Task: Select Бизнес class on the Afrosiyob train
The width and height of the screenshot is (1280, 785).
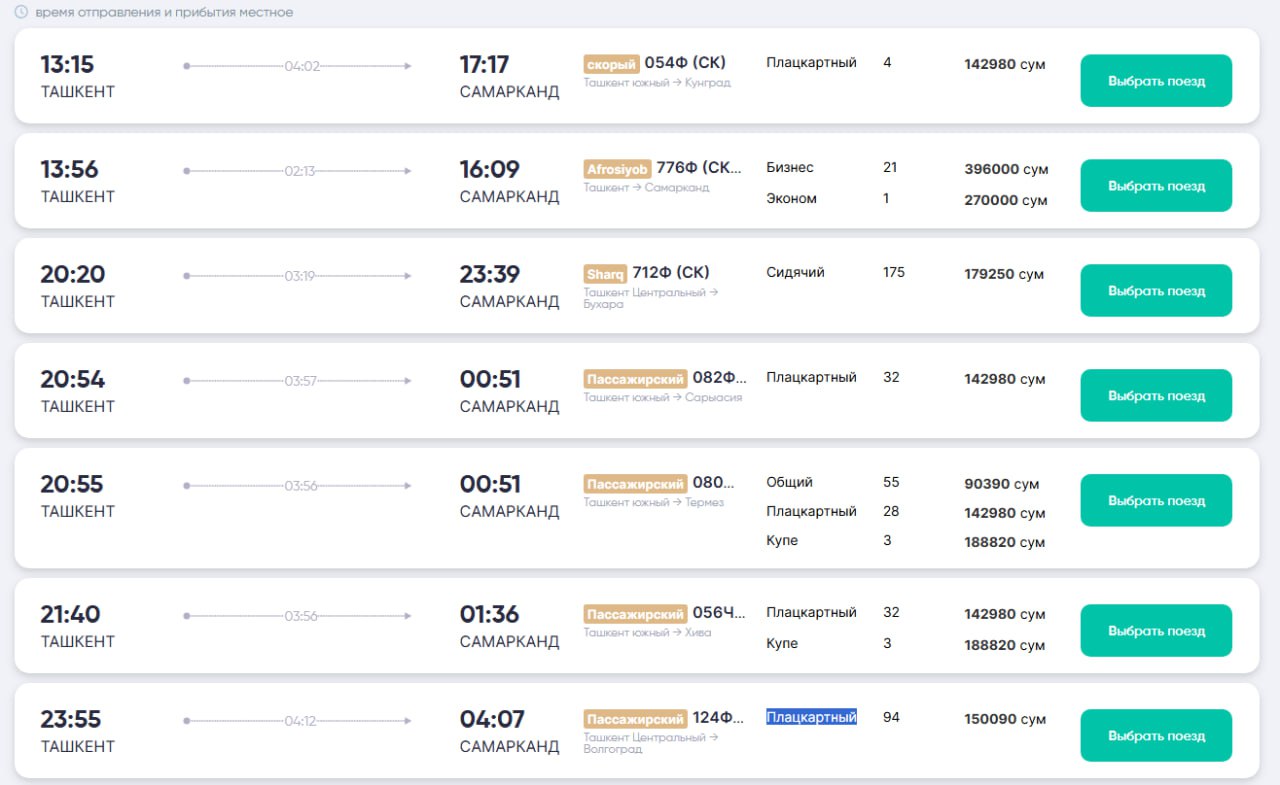Action: pyautogui.click(x=790, y=168)
